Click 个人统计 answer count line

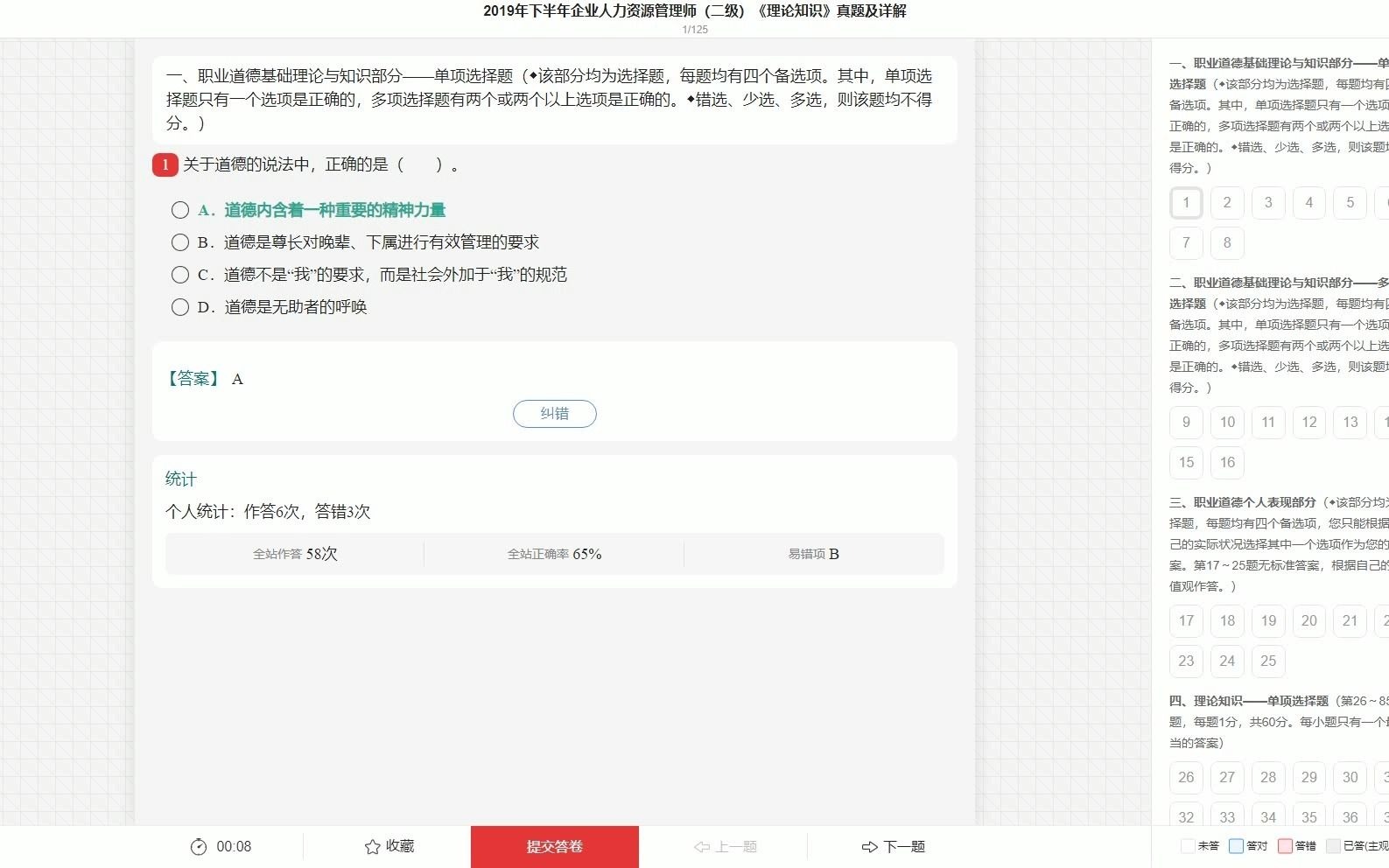(x=268, y=512)
